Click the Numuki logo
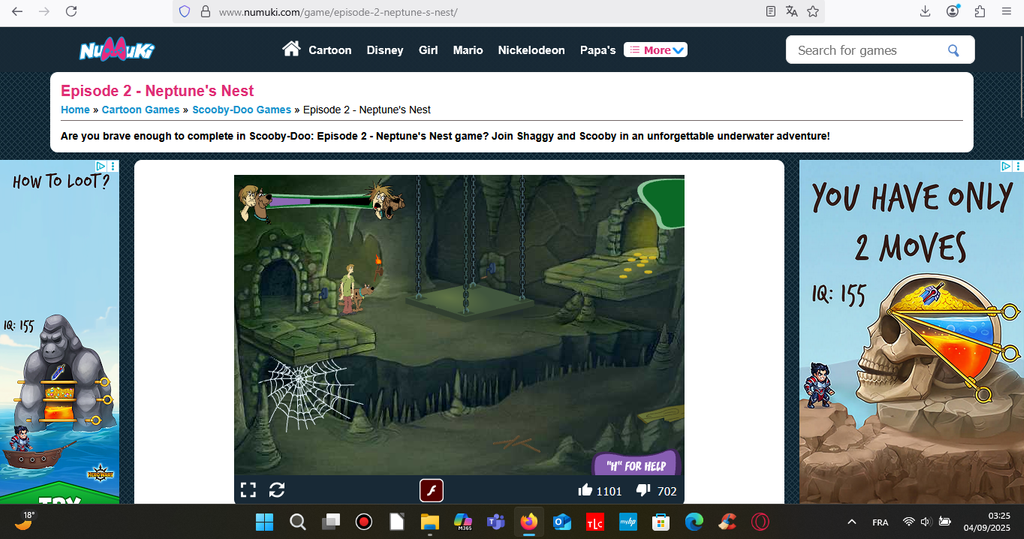 tap(117, 50)
